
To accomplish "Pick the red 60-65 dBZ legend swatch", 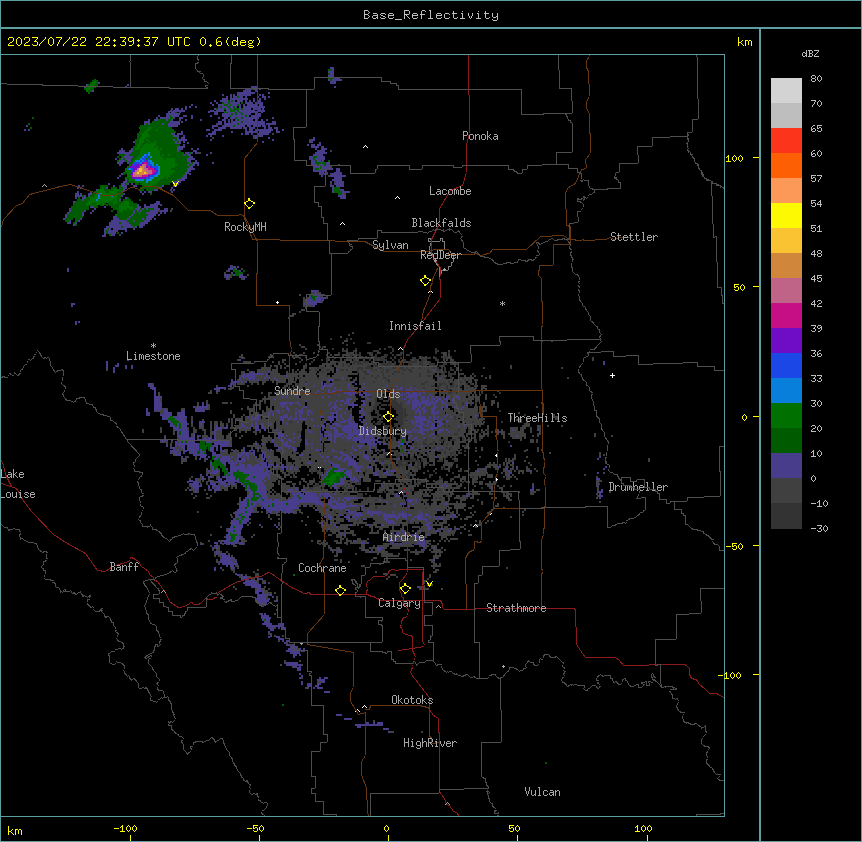I will 786,140.
